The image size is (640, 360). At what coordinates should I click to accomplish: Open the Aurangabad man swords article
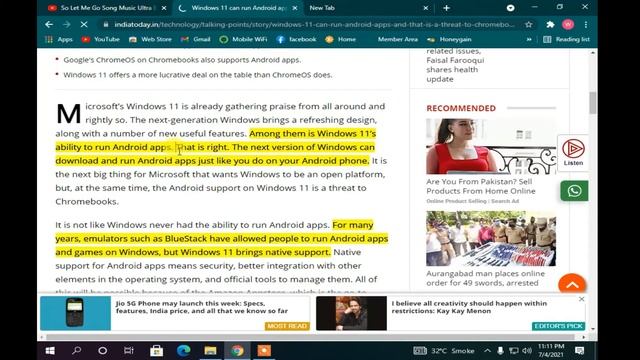click(485, 278)
